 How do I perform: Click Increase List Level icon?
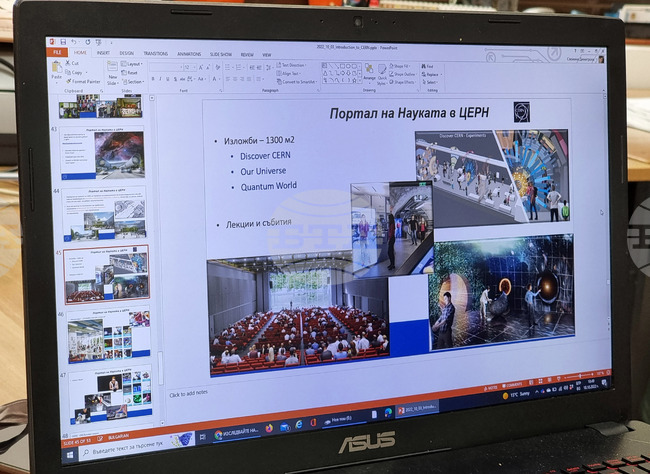(259, 68)
